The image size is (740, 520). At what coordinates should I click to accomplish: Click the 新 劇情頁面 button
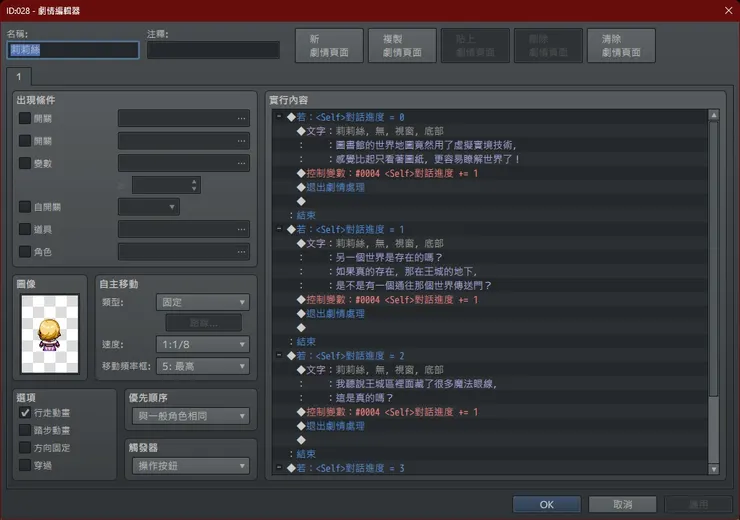[x=329, y=46]
